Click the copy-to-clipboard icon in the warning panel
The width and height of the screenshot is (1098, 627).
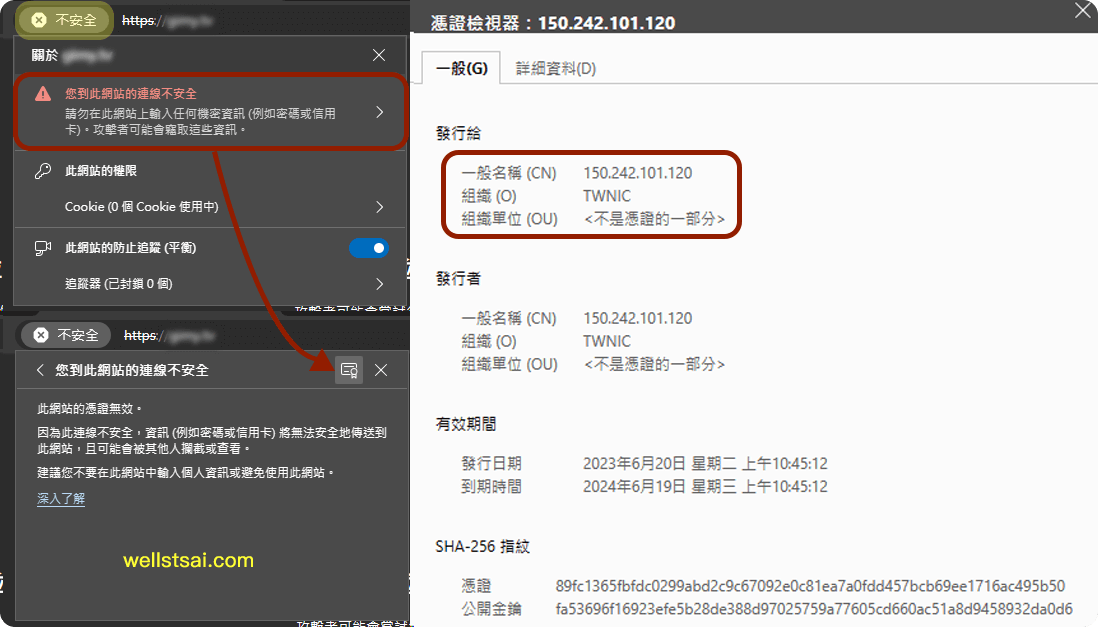349,370
